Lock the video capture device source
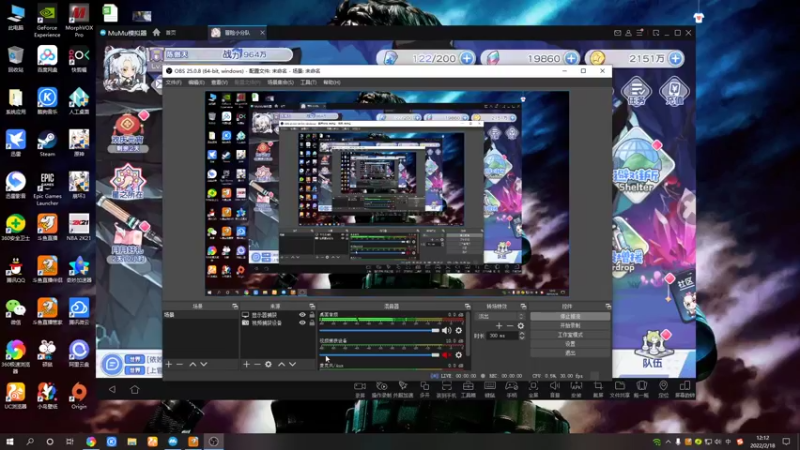Viewport: 800px width, 450px height. [x=312, y=322]
